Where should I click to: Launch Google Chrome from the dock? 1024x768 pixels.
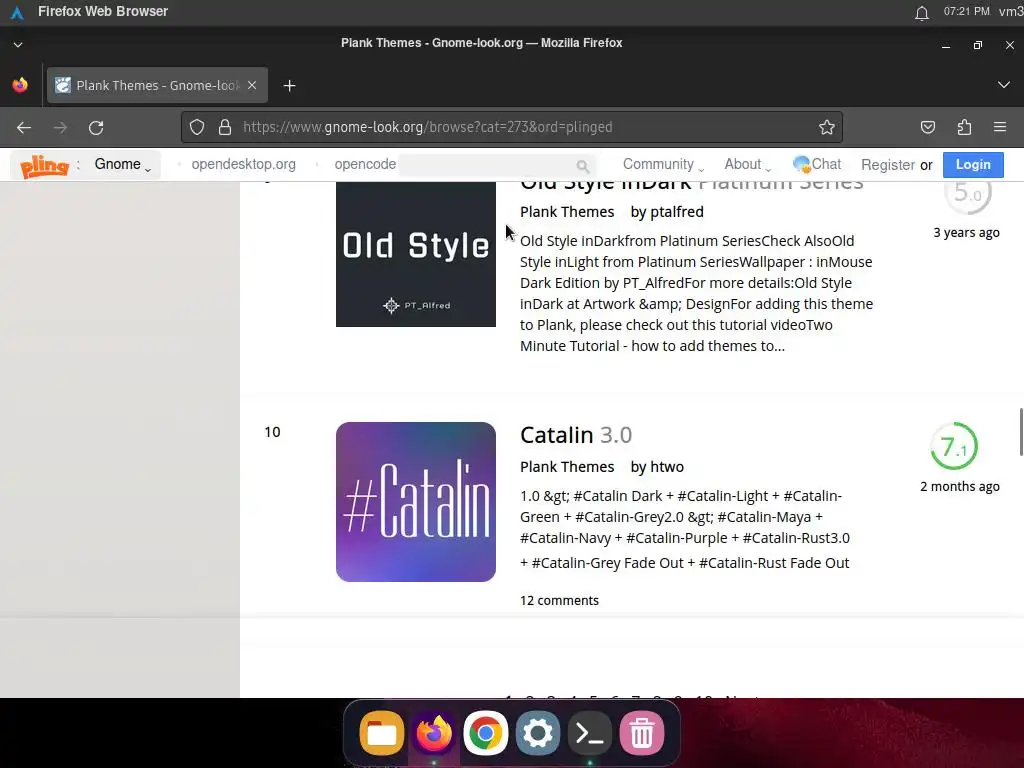click(x=485, y=733)
